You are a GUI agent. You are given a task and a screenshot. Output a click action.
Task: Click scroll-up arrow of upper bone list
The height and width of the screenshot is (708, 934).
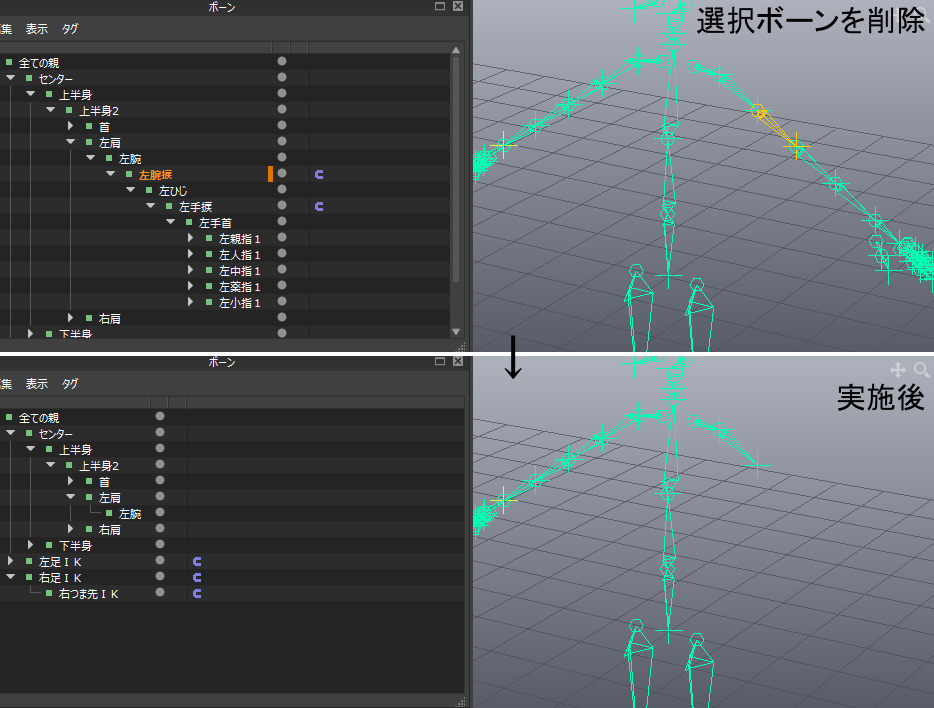pos(456,51)
